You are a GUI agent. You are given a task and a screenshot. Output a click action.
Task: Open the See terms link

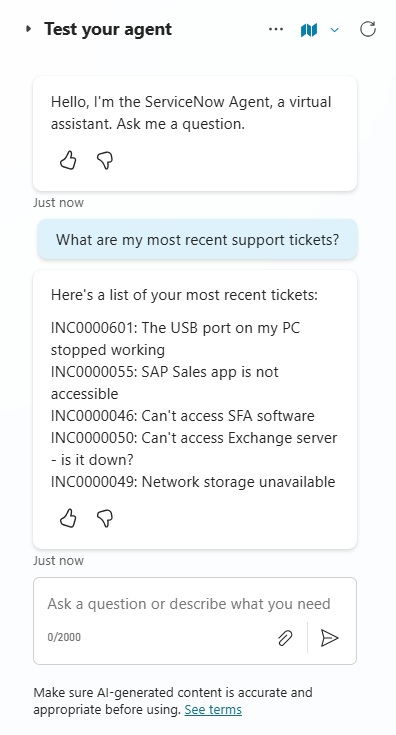click(x=213, y=710)
